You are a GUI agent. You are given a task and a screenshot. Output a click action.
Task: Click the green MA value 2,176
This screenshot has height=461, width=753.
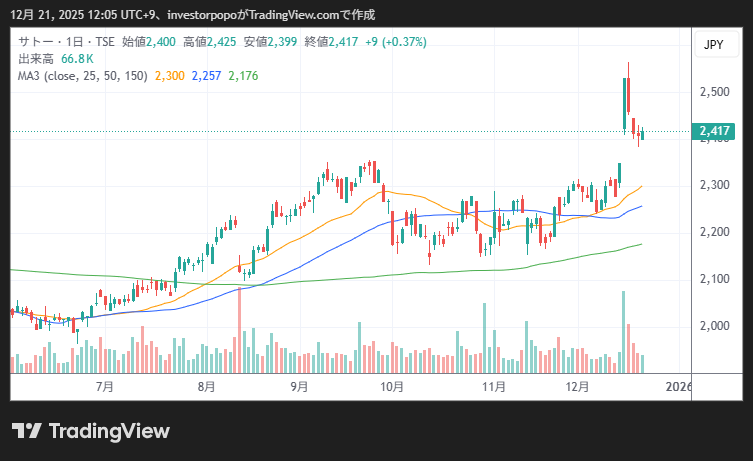coord(243,75)
